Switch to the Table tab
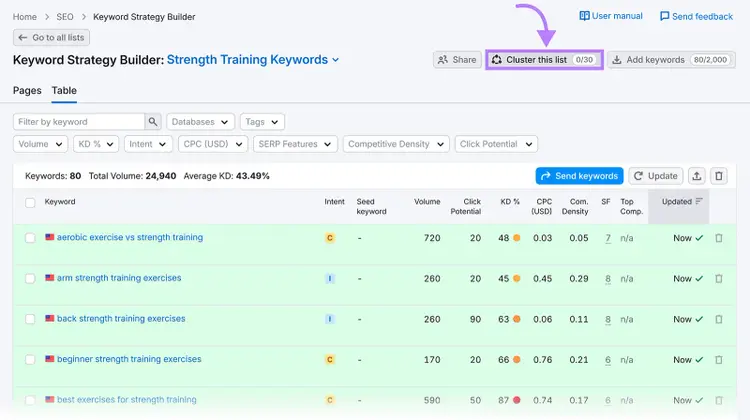The width and height of the screenshot is (750, 420). point(64,90)
